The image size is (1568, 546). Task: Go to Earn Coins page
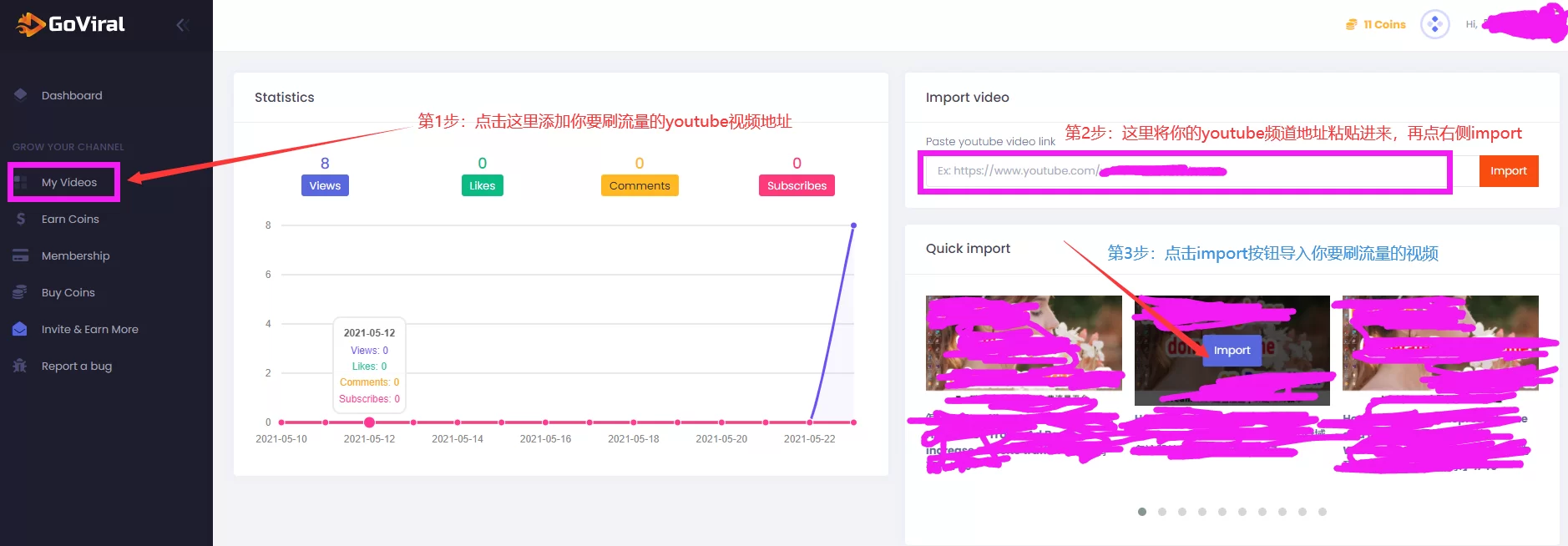click(x=70, y=219)
